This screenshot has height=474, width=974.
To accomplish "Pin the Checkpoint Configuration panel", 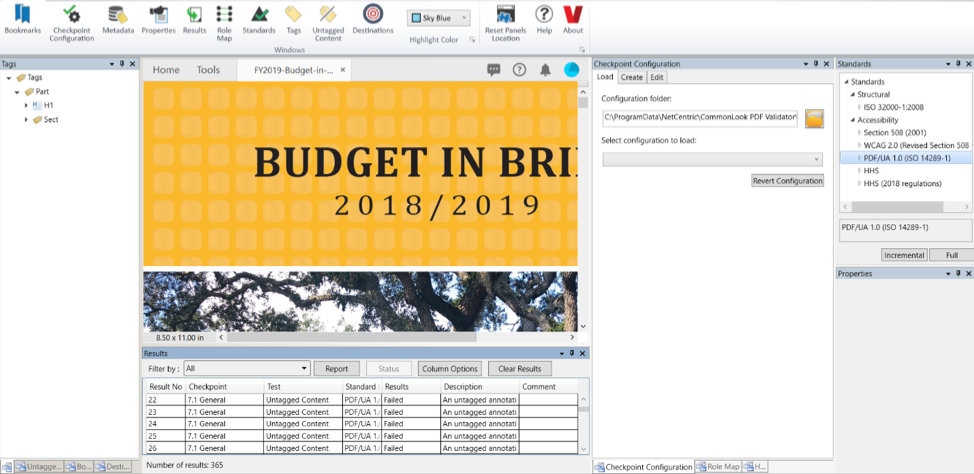I will [x=816, y=63].
